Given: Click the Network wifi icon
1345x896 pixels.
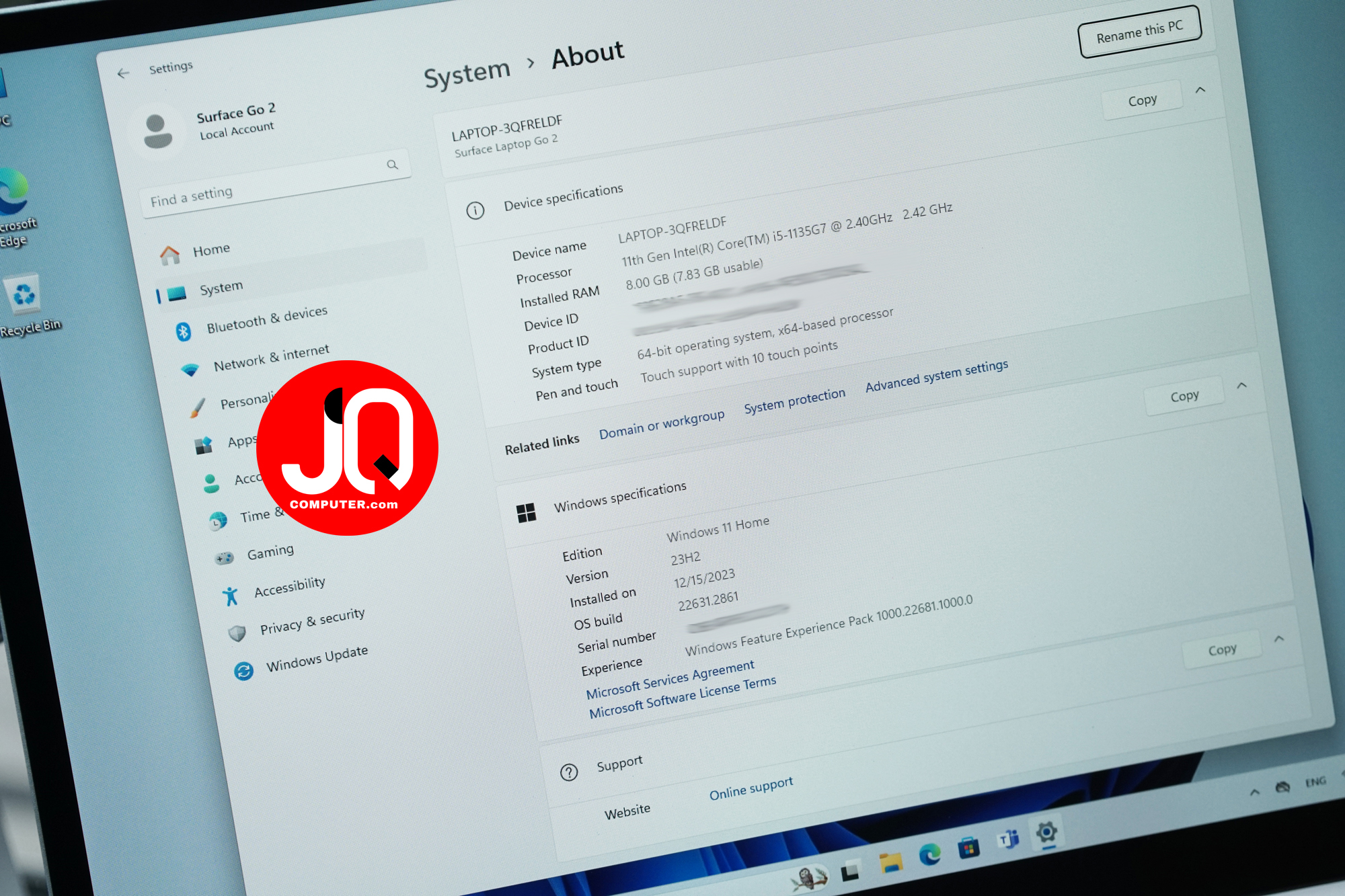Looking at the screenshot, I should coord(190,370).
